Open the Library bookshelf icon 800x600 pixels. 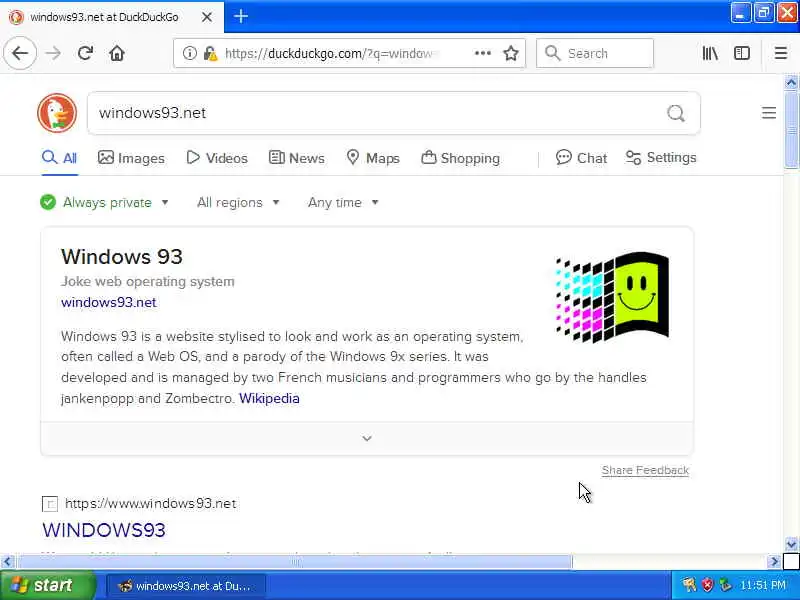coord(710,53)
